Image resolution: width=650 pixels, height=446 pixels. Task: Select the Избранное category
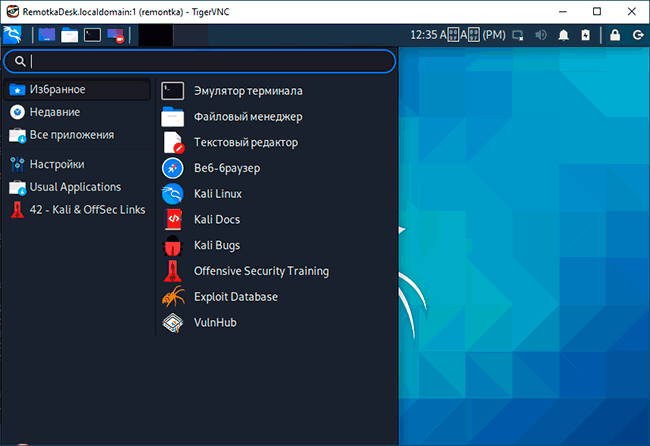click(x=77, y=90)
